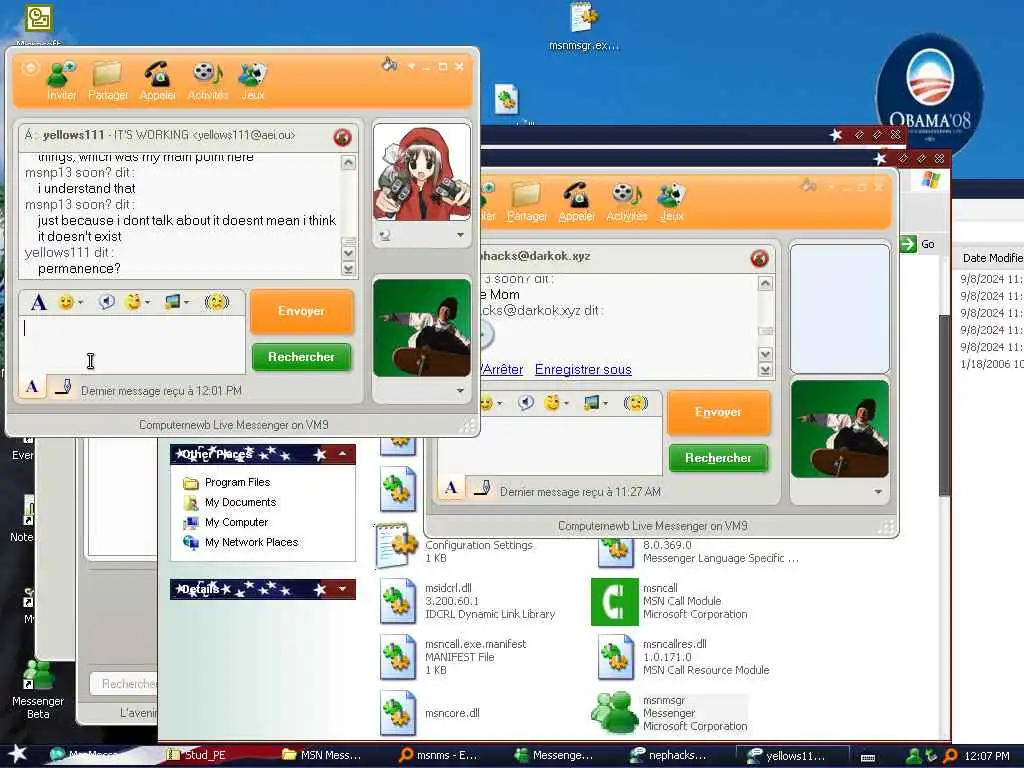Select wink icon in nephacks chat toolbar
The height and width of the screenshot is (768, 1024).
click(552, 403)
